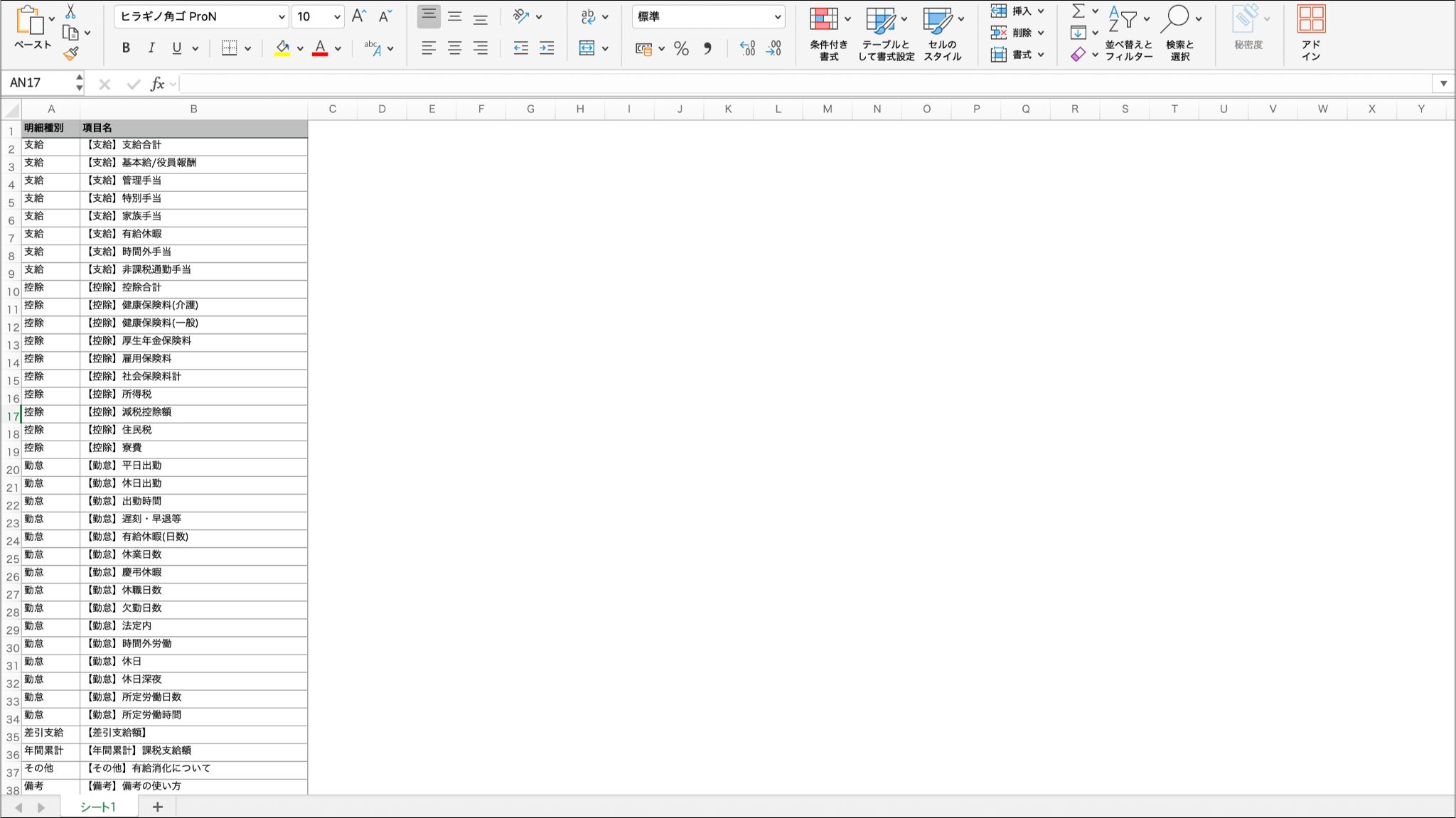Click the AutoSum sigma icon
The width and height of the screenshot is (1456, 818).
[1078, 11]
